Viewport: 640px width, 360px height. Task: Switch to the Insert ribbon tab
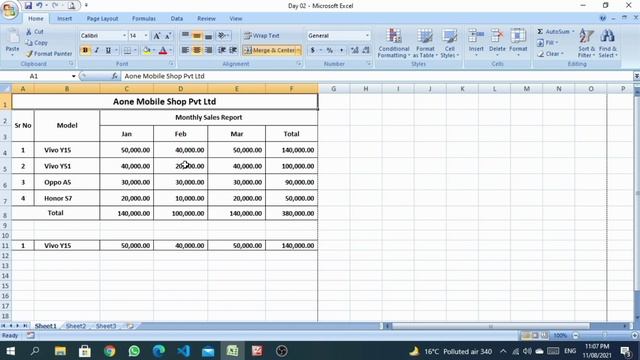point(64,18)
